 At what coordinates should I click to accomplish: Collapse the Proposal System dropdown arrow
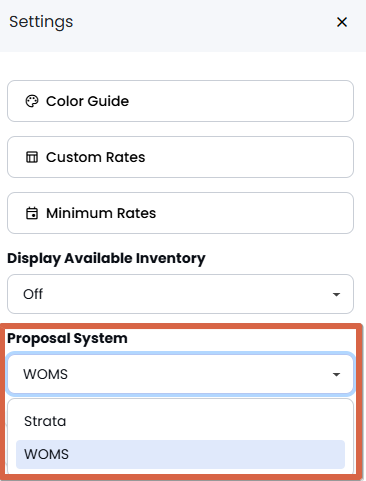point(336,375)
